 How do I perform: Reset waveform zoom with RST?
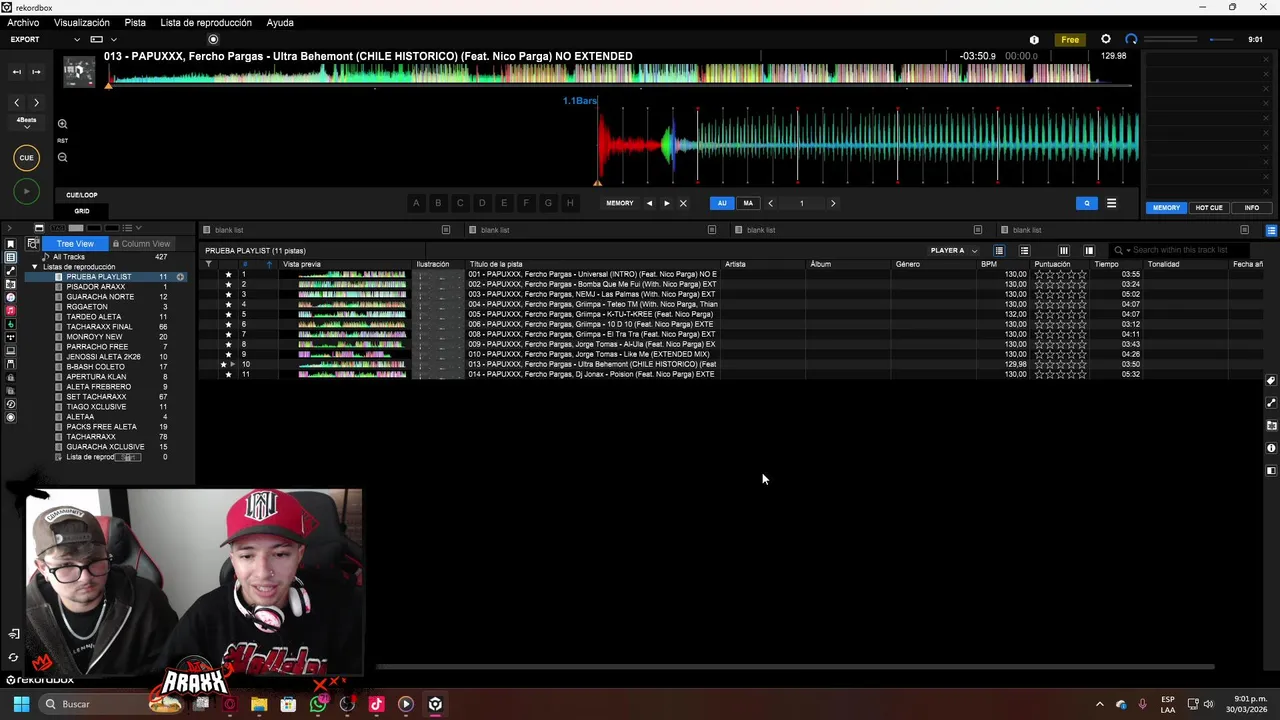click(x=62, y=141)
